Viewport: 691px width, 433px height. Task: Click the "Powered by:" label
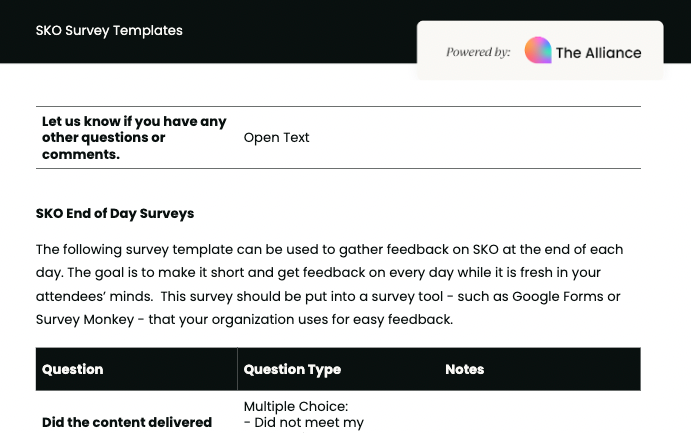[x=478, y=52]
